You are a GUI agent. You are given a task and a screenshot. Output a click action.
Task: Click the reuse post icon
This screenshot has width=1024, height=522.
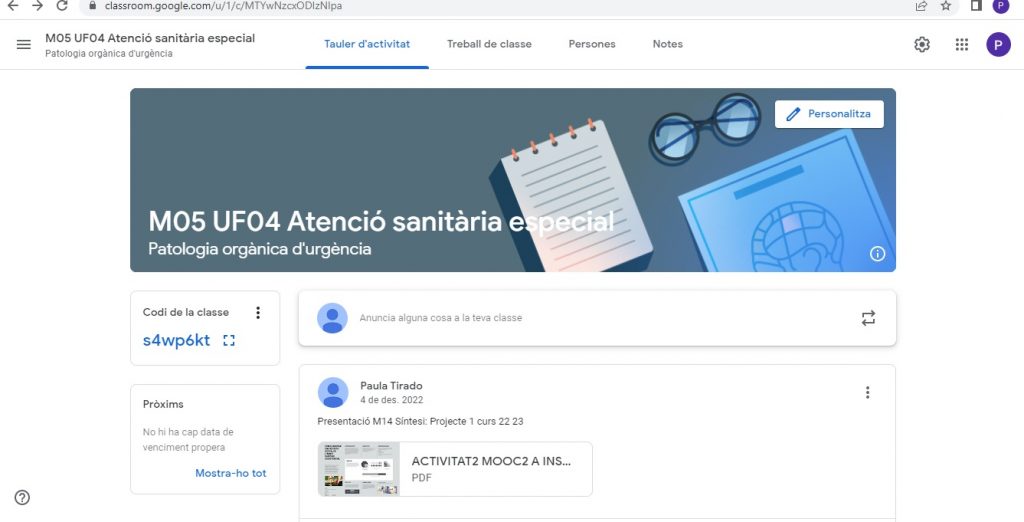point(867,318)
